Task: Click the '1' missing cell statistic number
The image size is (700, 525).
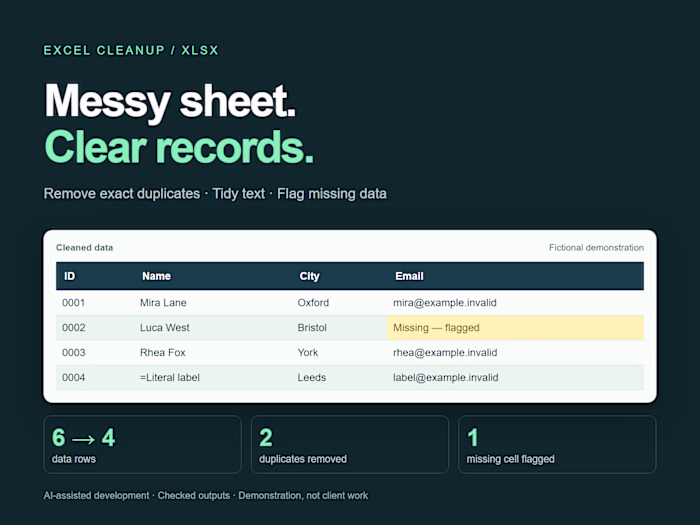Action: tap(472, 438)
